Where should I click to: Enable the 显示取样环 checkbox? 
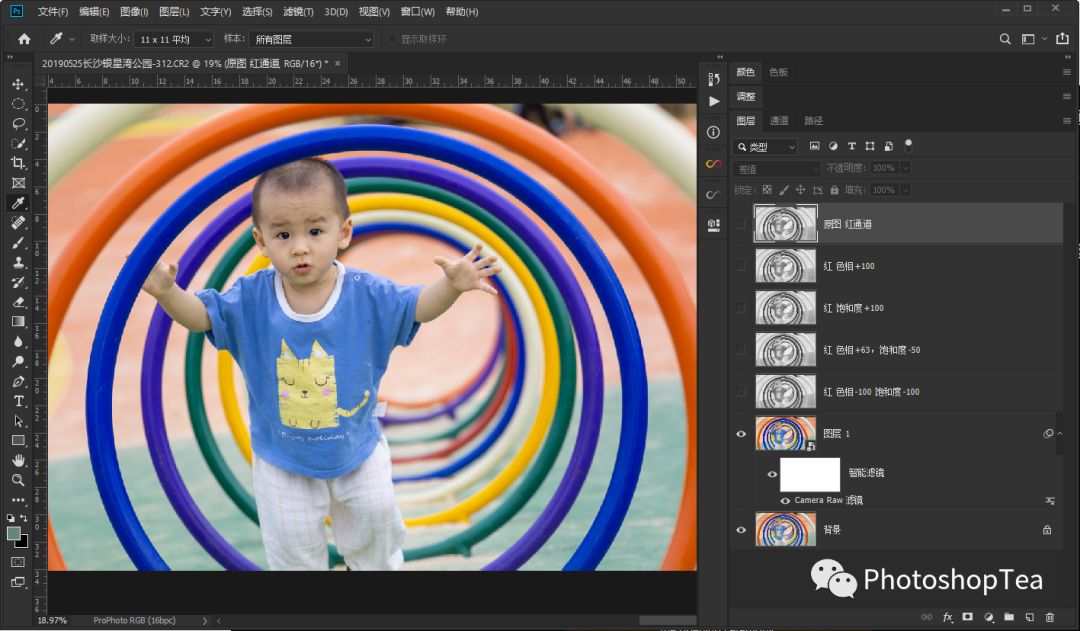[393, 39]
